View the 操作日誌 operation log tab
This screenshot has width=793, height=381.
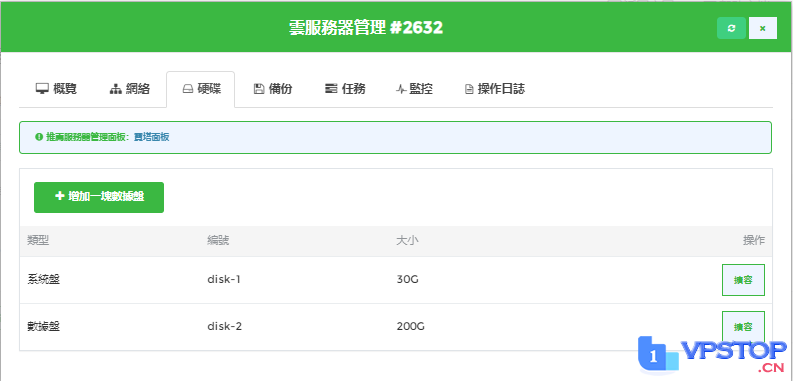495,89
